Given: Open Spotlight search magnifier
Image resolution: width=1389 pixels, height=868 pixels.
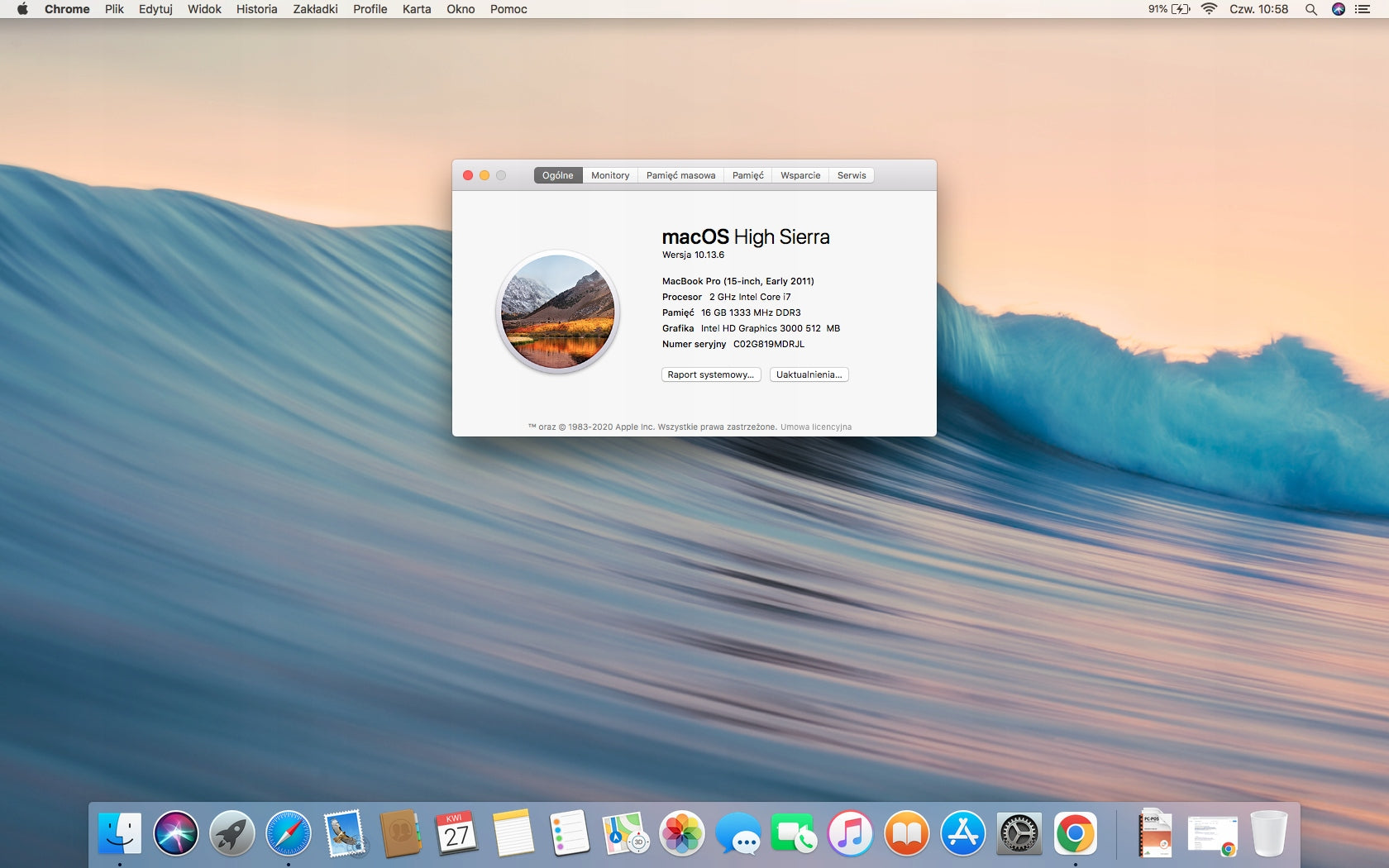Looking at the screenshot, I should (x=1310, y=9).
